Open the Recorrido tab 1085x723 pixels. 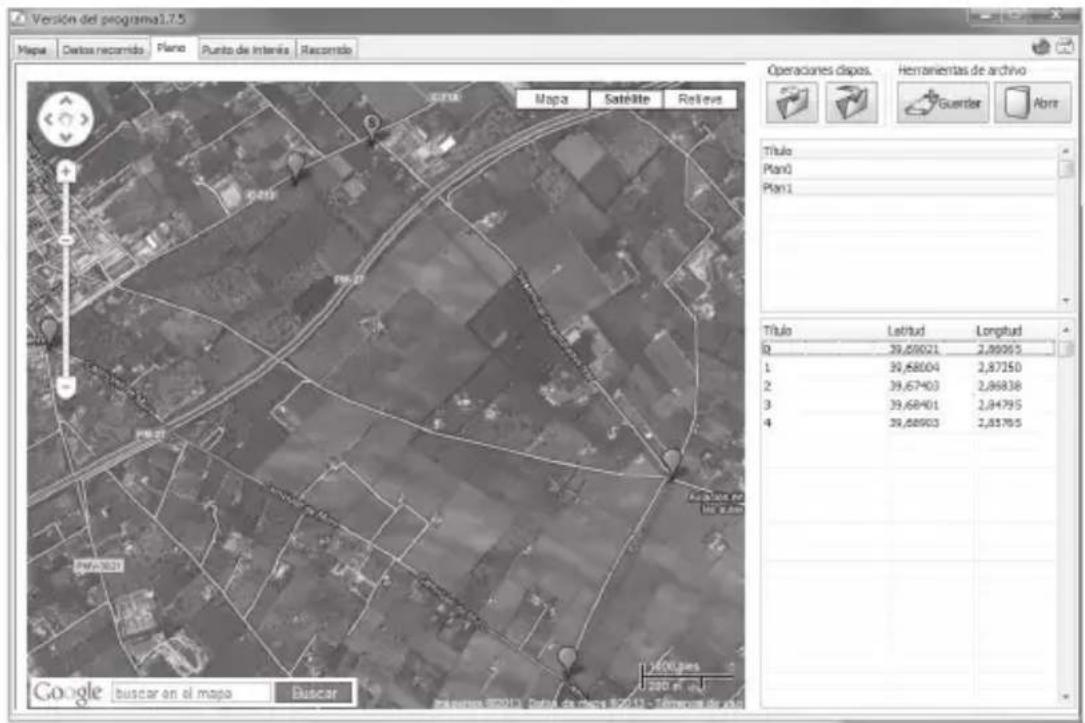coord(327,50)
